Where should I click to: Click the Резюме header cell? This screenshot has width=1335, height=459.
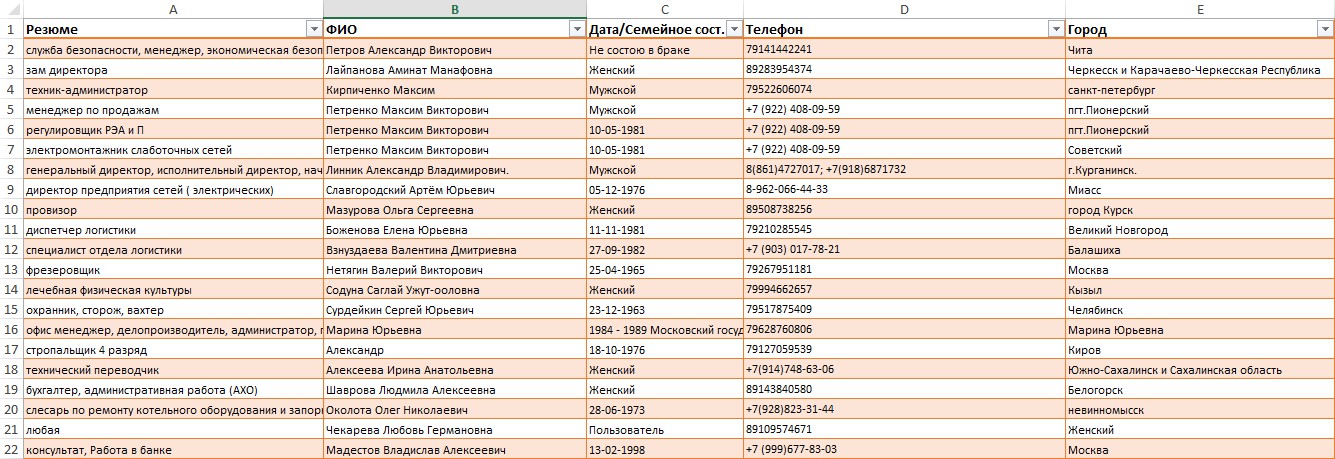tap(173, 29)
